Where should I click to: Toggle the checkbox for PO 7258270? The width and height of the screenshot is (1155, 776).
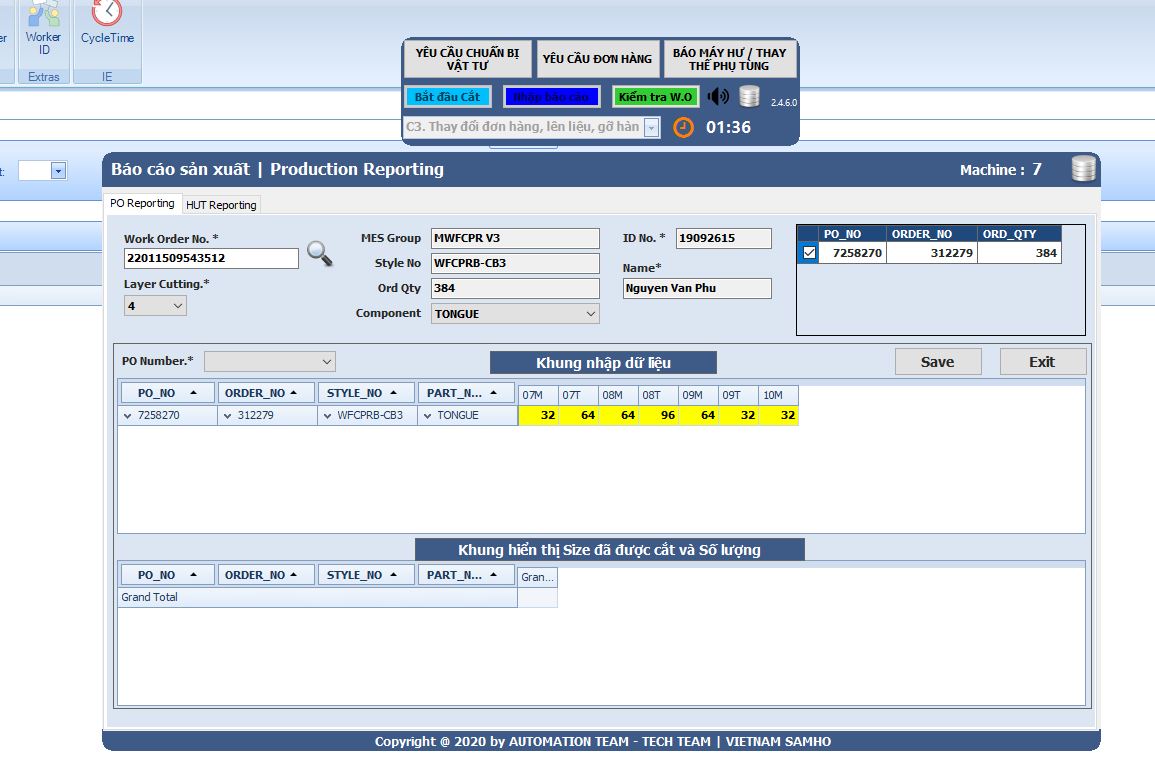point(809,253)
